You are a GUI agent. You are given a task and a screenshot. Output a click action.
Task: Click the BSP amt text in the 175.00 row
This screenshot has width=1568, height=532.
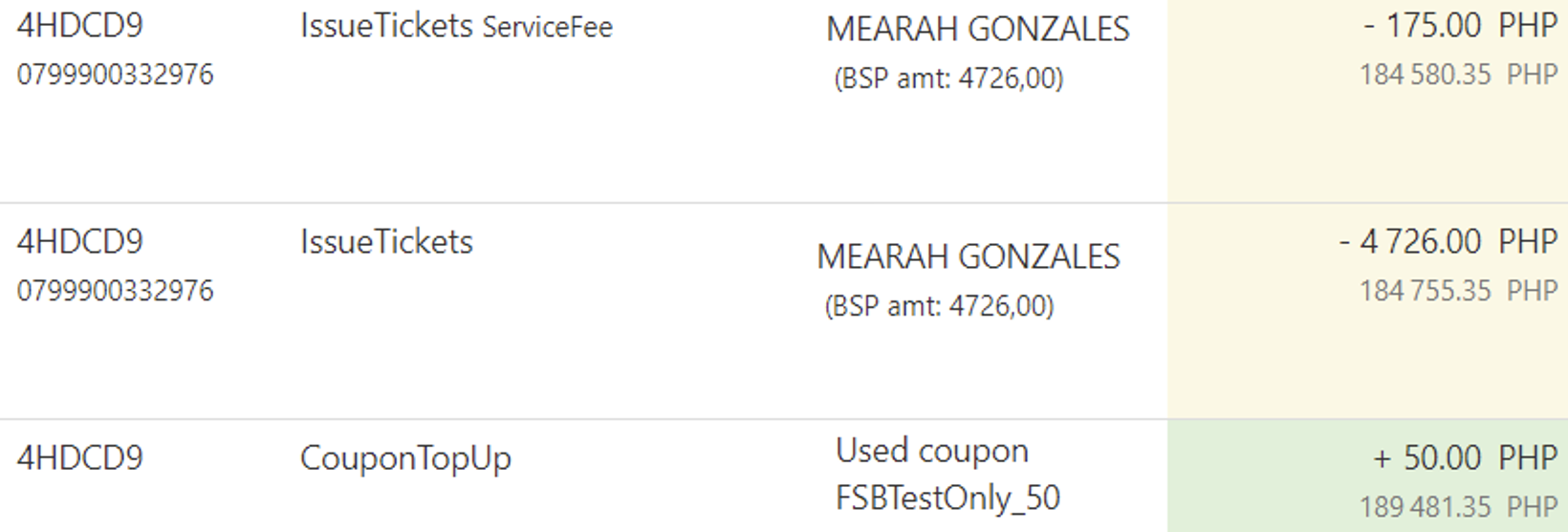(x=947, y=78)
